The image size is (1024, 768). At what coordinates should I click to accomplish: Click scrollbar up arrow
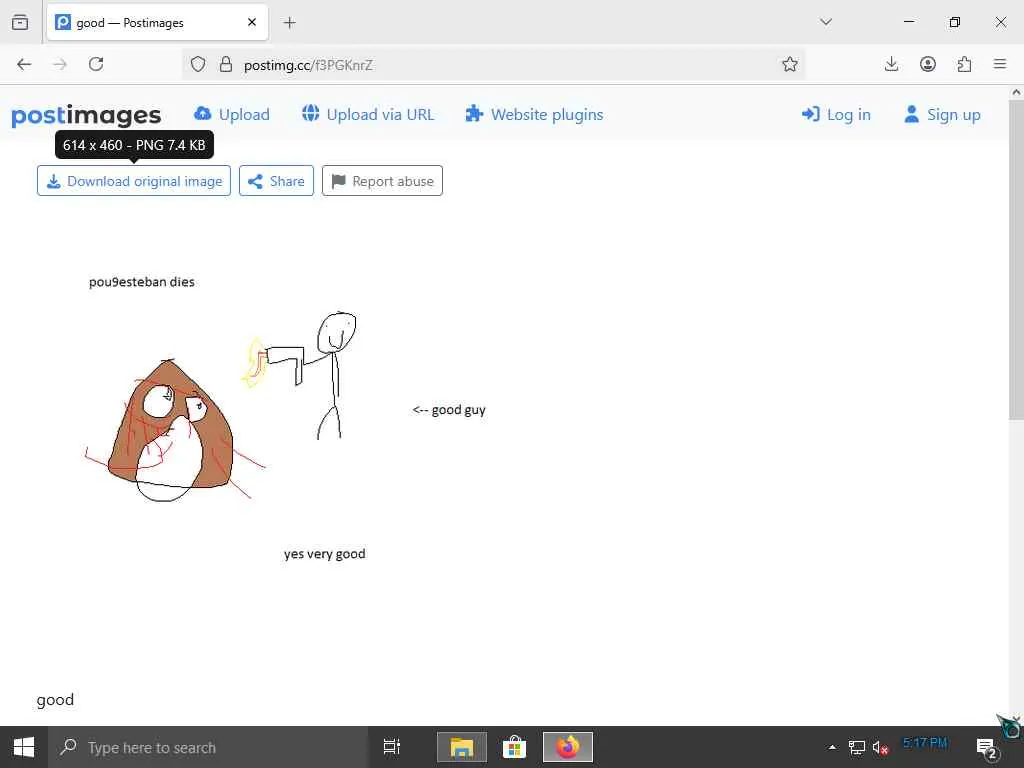(1016, 92)
